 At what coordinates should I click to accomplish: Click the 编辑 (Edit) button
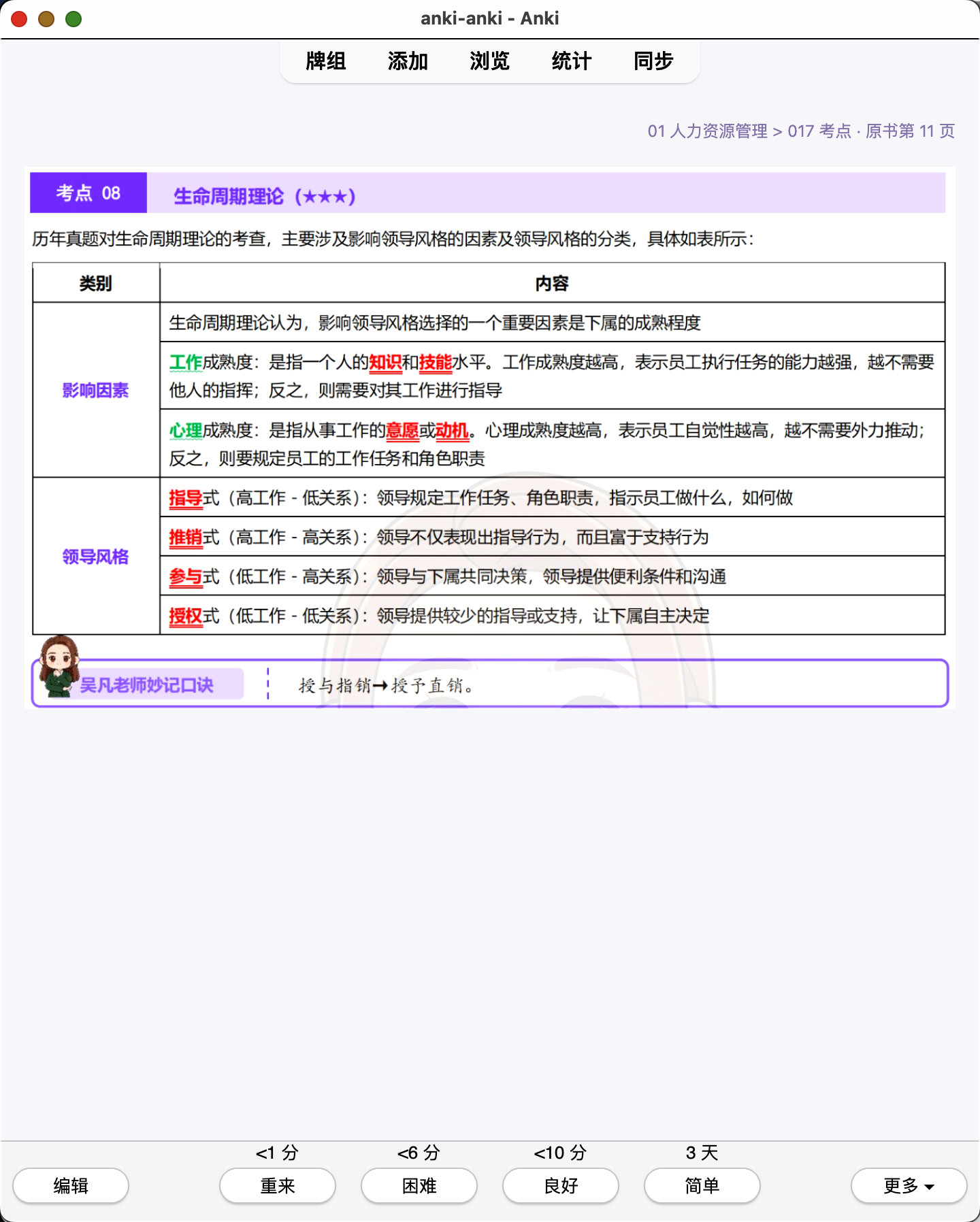71,1186
